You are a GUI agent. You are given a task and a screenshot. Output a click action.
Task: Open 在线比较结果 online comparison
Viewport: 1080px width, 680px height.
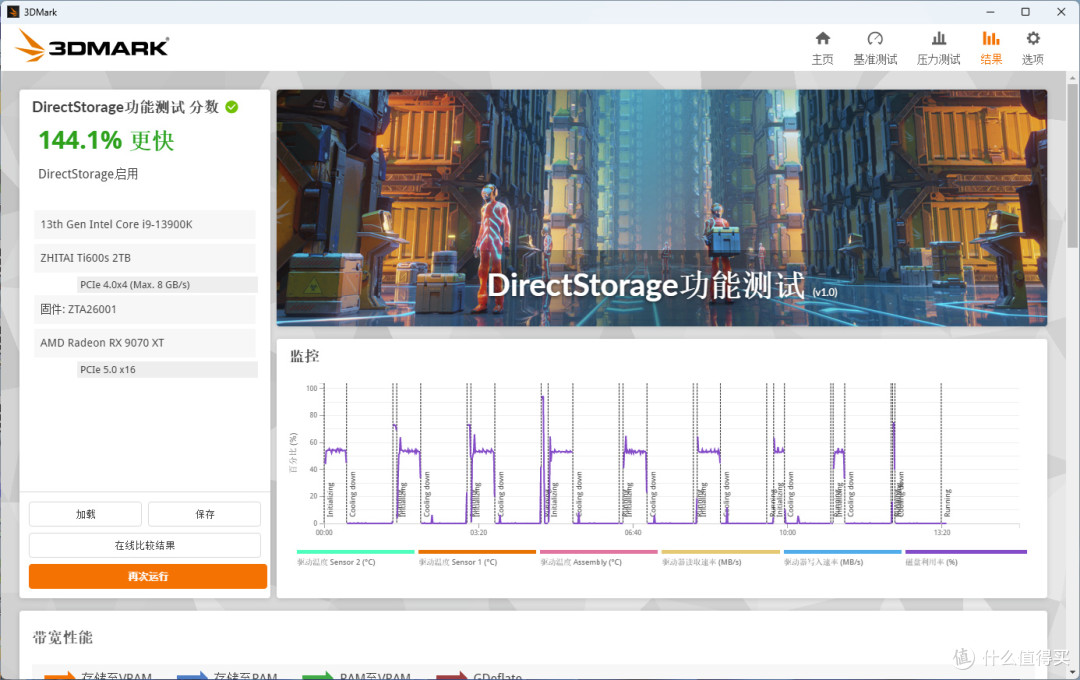(145, 545)
